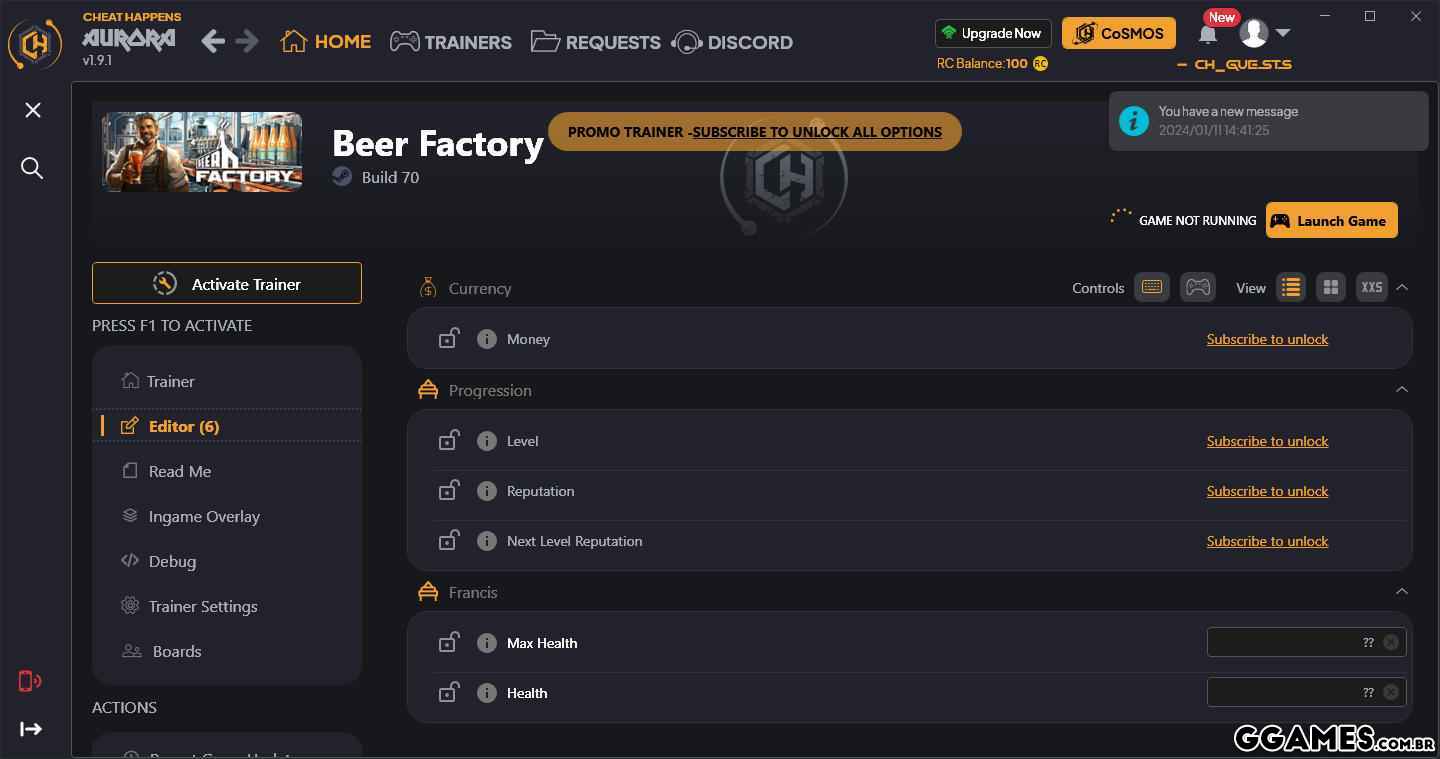
Task: Click Subscribe to unlock for Next Level Reputation
Action: click(1267, 541)
